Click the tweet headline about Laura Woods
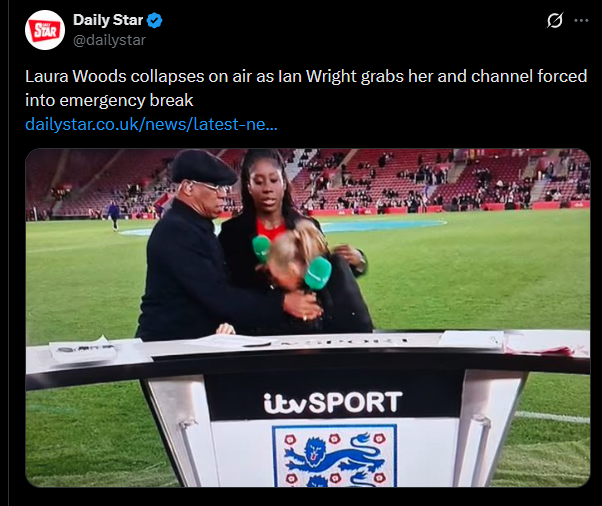 (306, 88)
